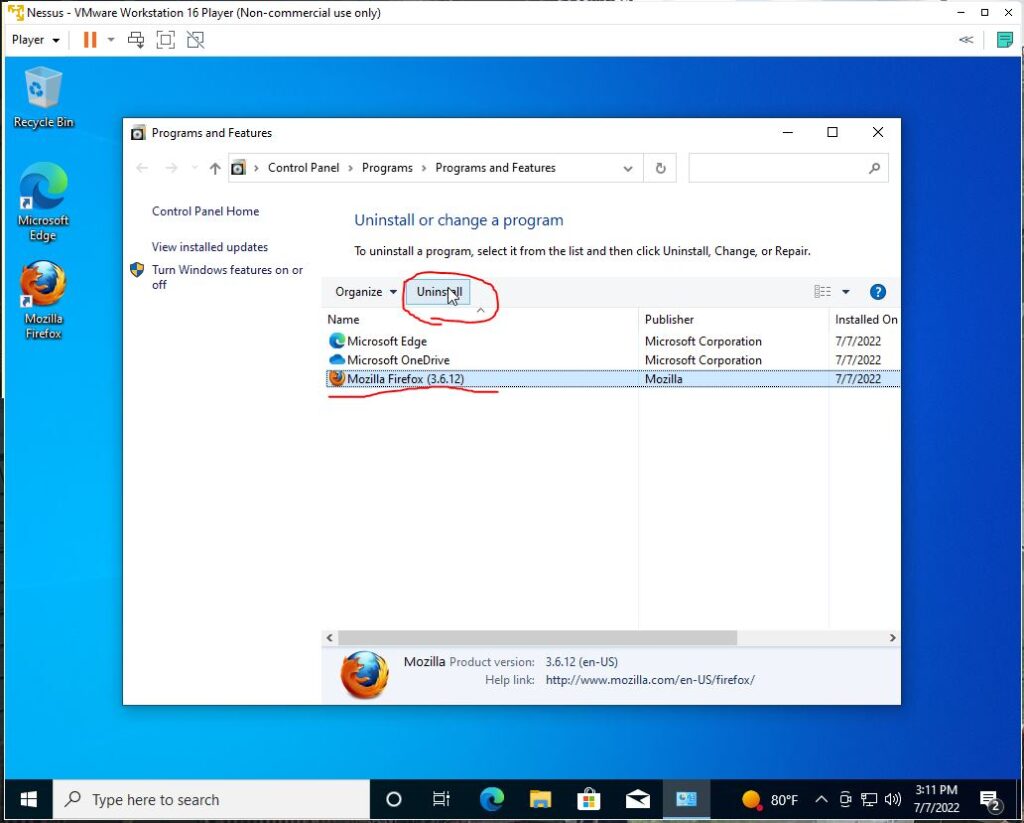Open the clock showing 3:11 PM
1024x823 pixels.
tap(936, 799)
